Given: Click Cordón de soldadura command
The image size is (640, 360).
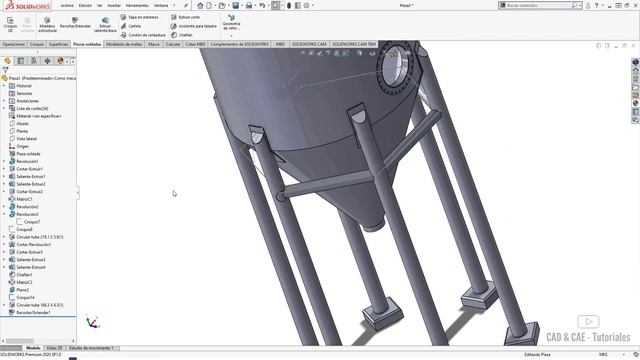Looking at the screenshot, I should (143, 35).
